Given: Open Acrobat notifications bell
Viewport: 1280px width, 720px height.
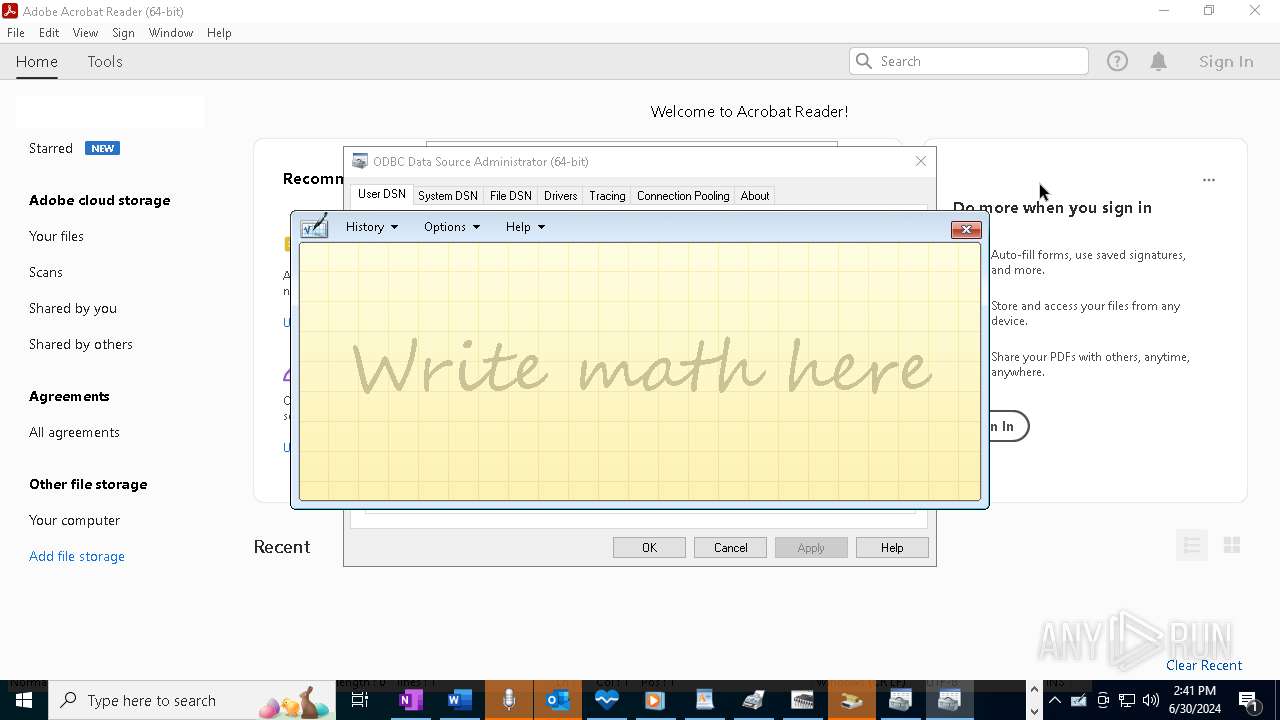Looking at the screenshot, I should point(1159,61).
